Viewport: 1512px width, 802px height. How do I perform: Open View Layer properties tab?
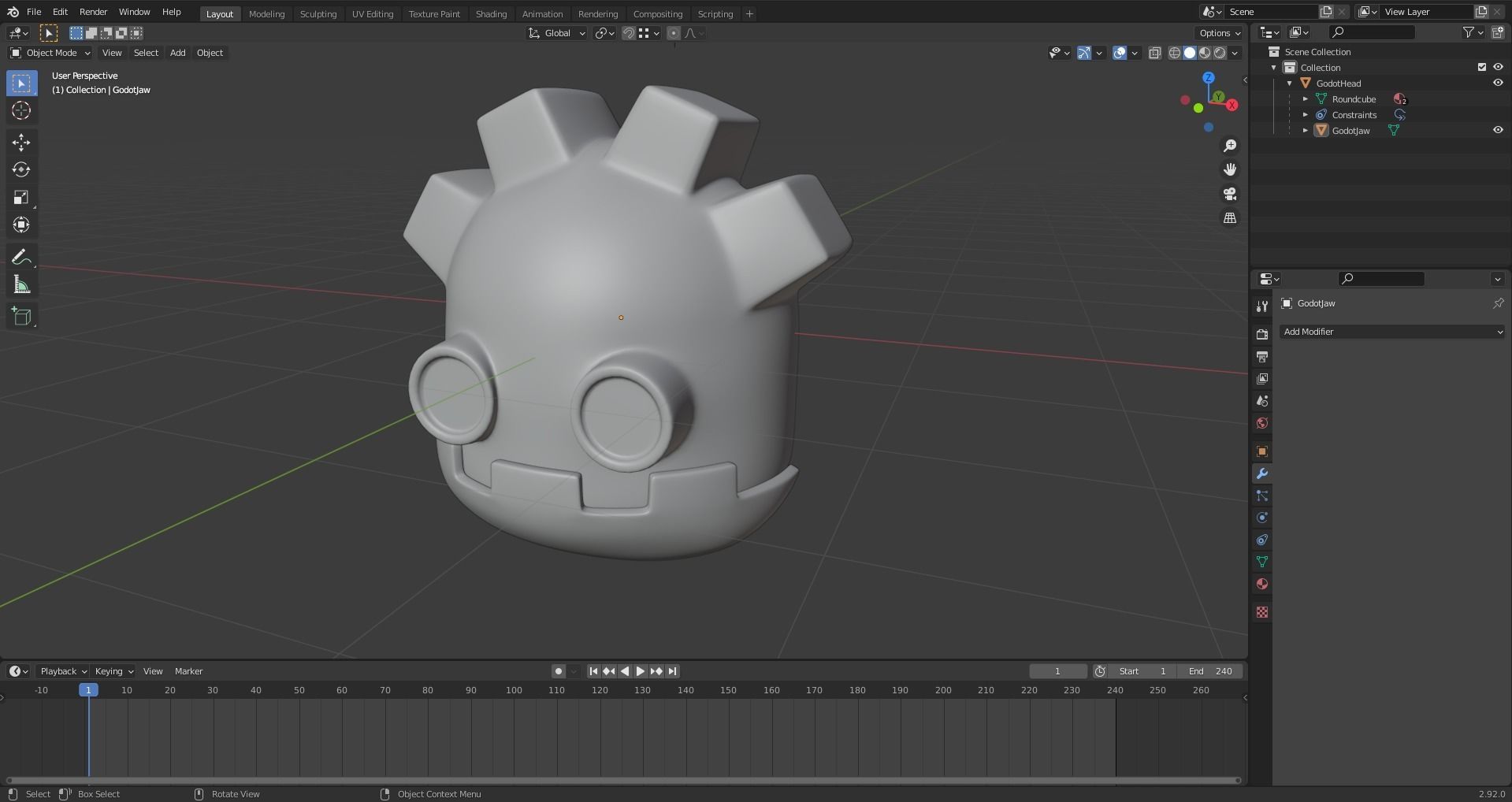1261,378
